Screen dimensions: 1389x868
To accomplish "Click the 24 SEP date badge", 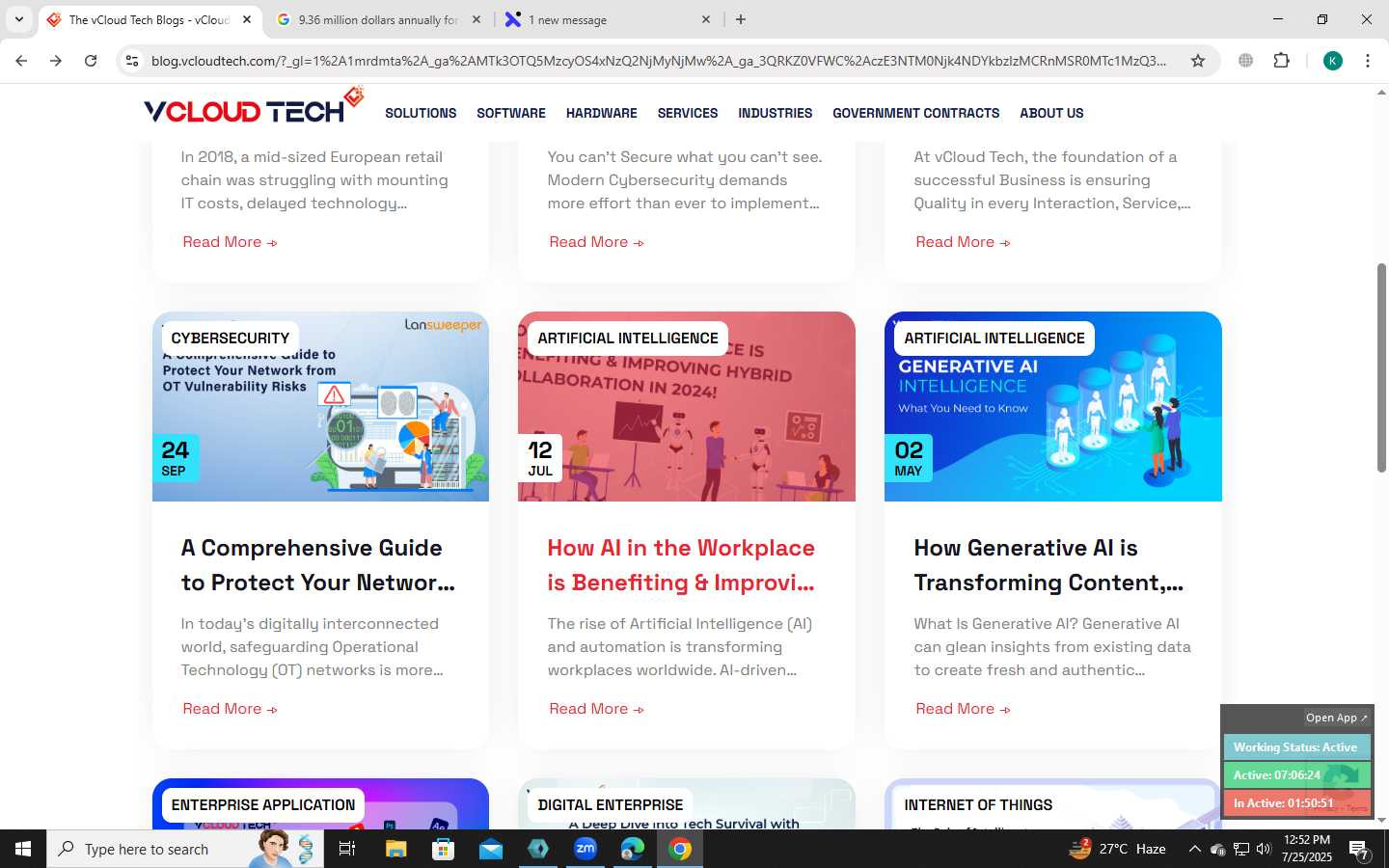I will tap(176, 459).
